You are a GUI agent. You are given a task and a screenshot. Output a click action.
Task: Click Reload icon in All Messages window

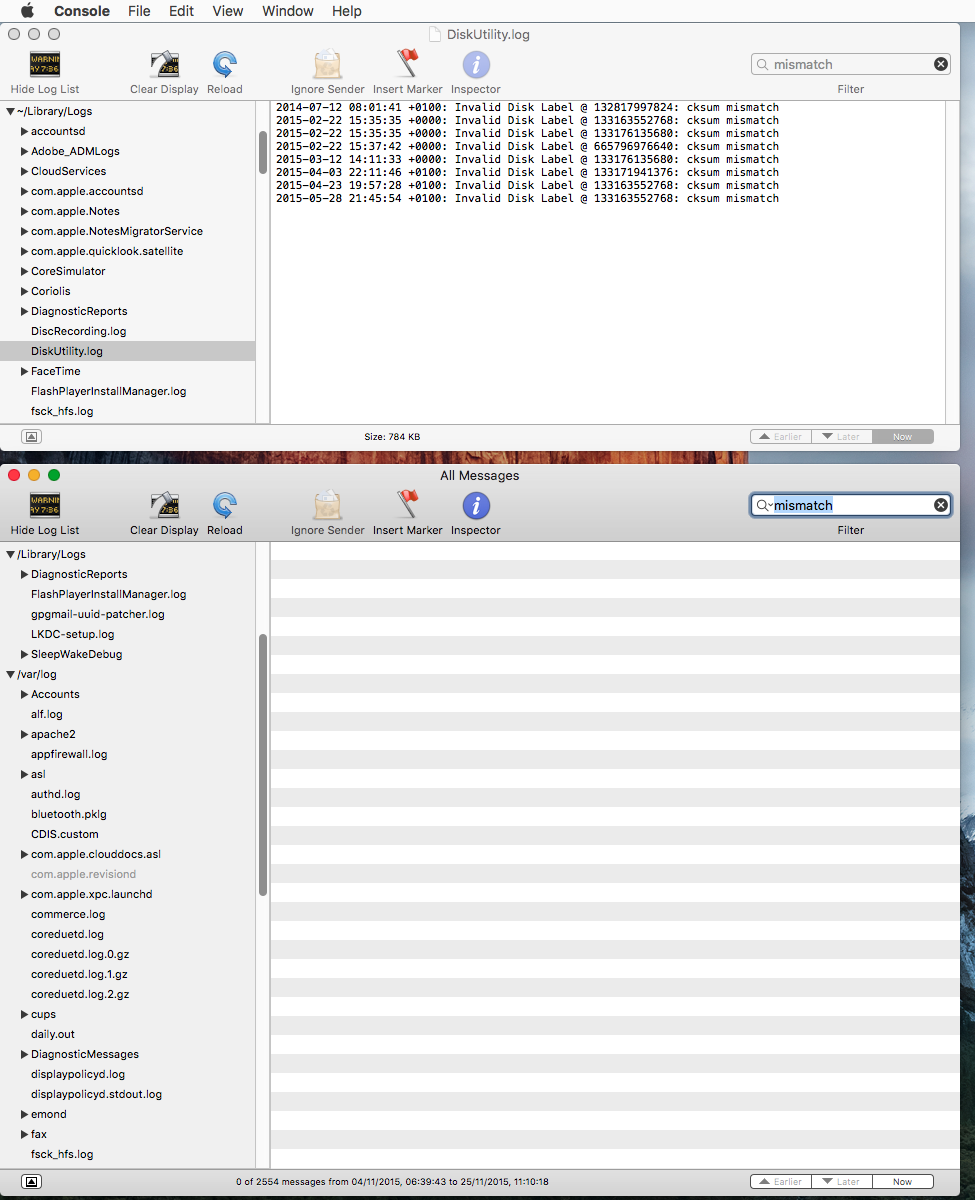coord(225,506)
